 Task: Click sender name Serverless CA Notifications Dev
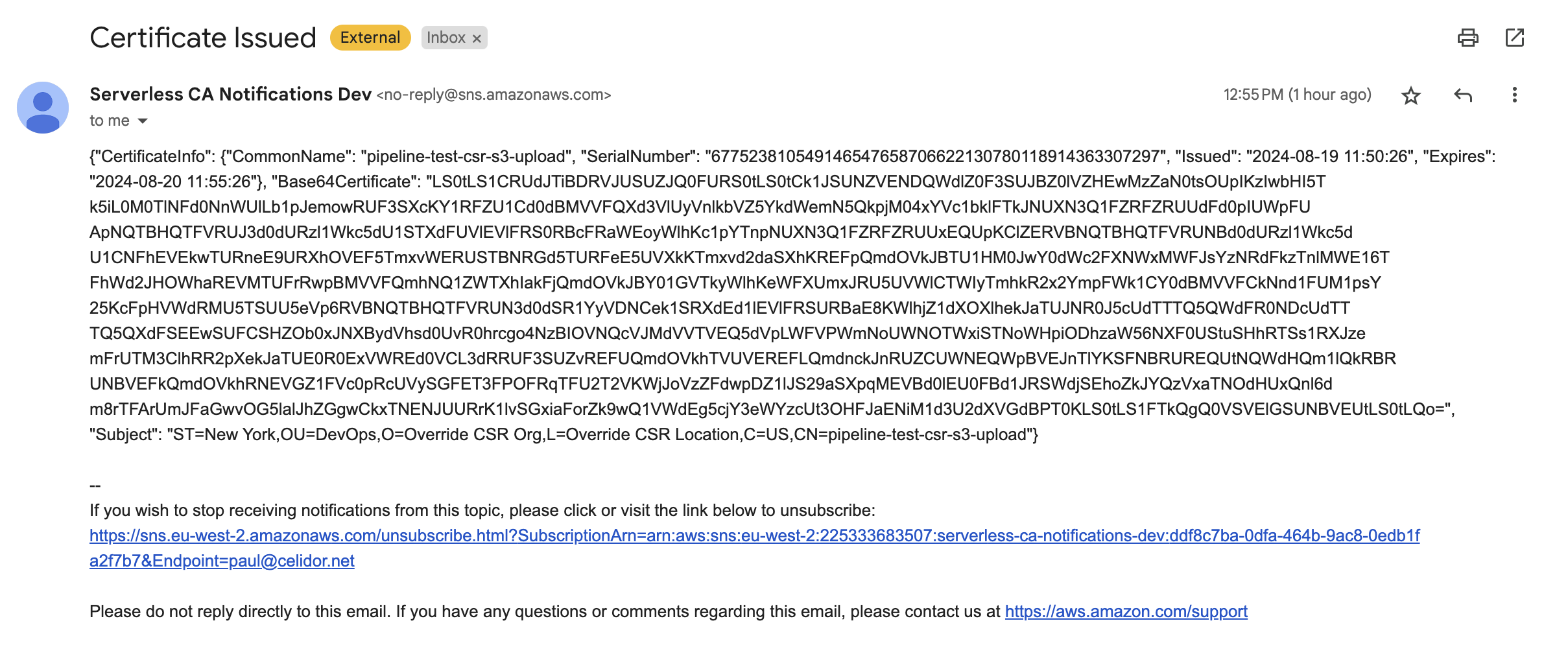[x=230, y=94]
